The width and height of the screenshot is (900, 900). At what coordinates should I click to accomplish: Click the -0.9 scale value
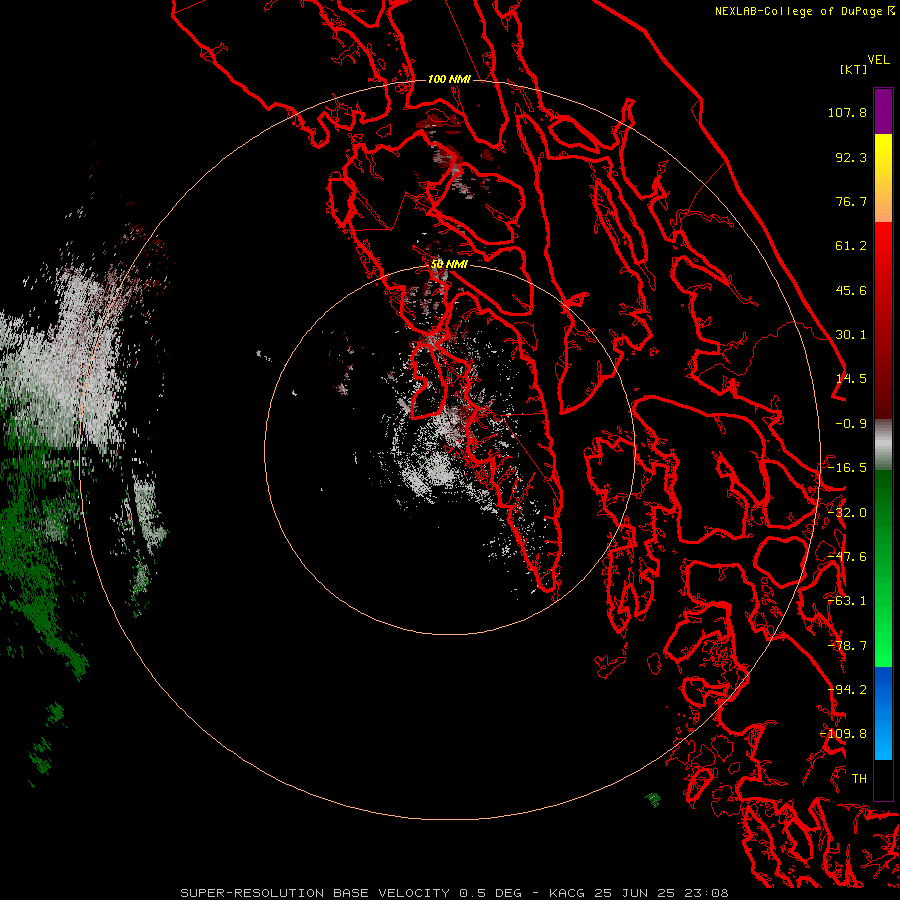coord(851,424)
